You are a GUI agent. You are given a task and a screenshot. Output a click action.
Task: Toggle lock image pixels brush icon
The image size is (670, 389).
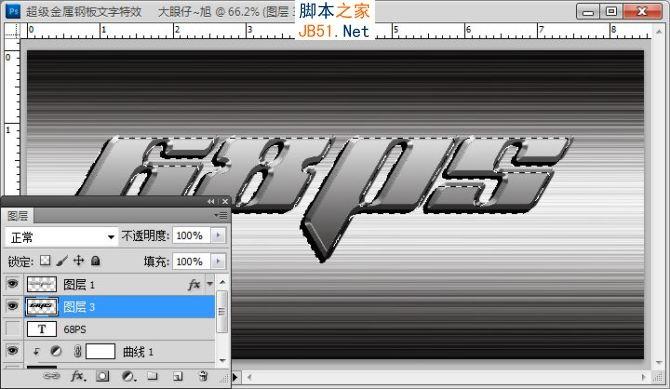point(62,260)
